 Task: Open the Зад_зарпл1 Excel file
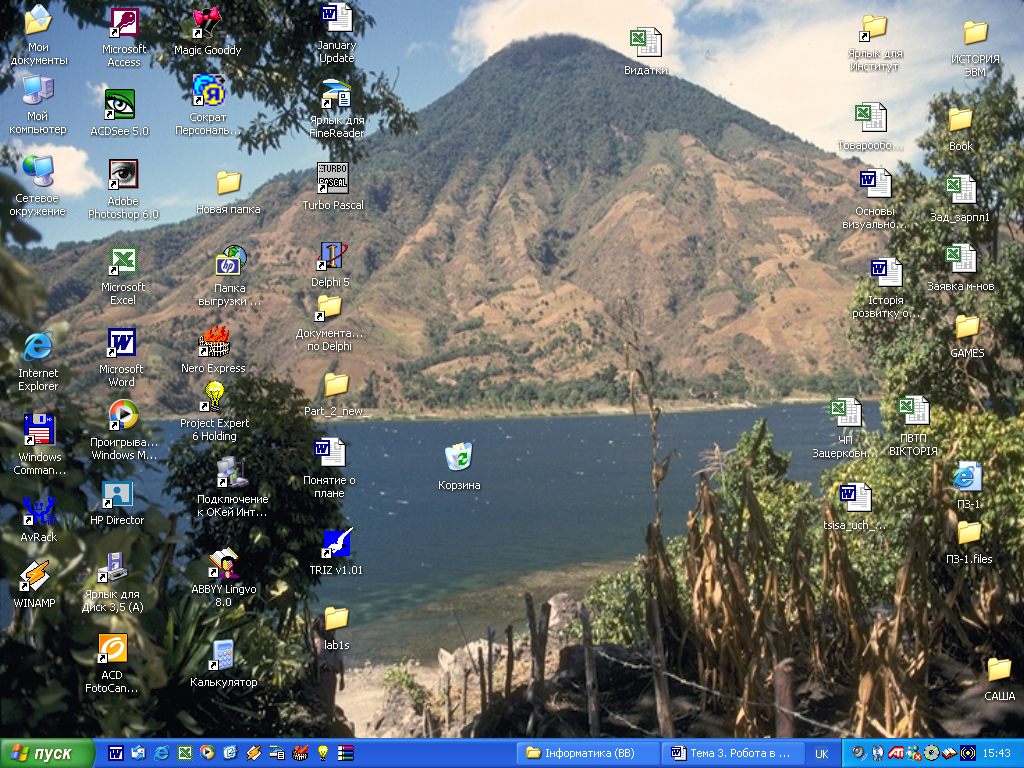pos(961,189)
